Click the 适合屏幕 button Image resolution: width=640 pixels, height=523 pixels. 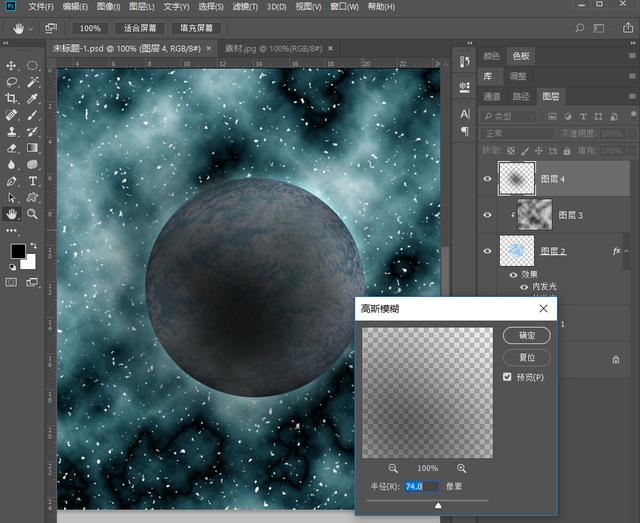tap(141, 28)
